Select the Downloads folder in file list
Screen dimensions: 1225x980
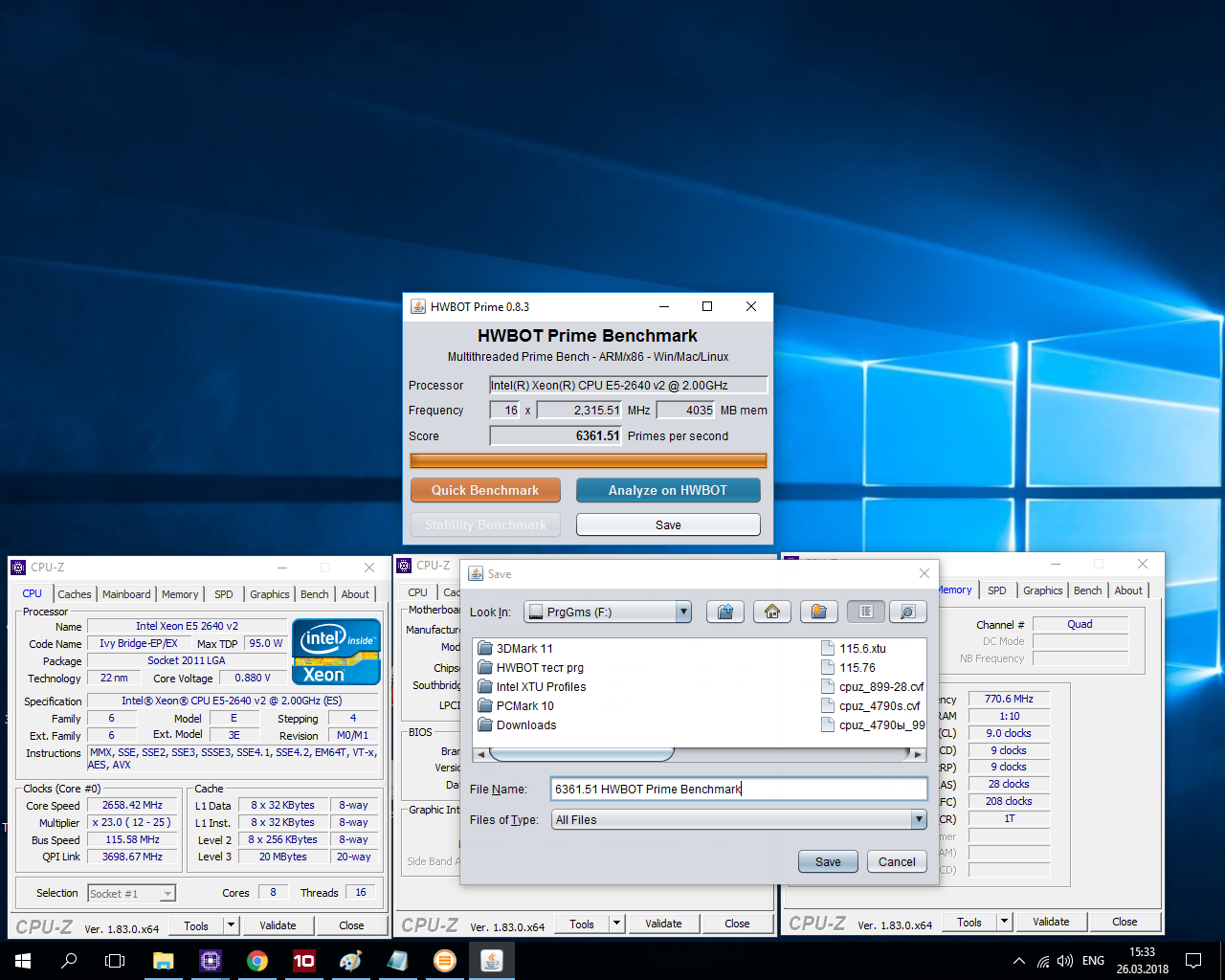[x=517, y=724]
